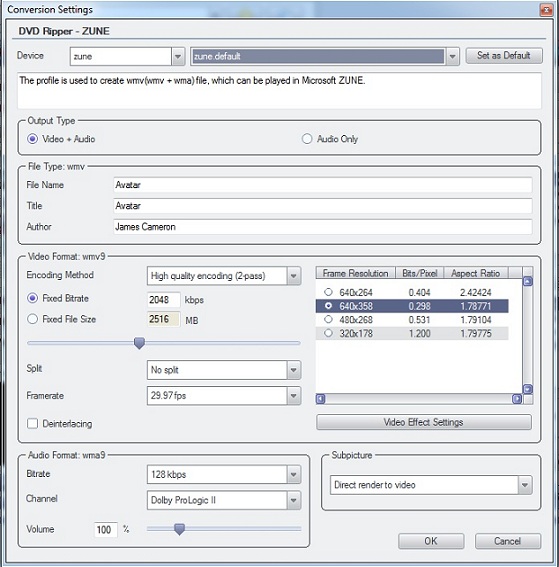Choose the 320x178 frame resolution

(328, 333)
